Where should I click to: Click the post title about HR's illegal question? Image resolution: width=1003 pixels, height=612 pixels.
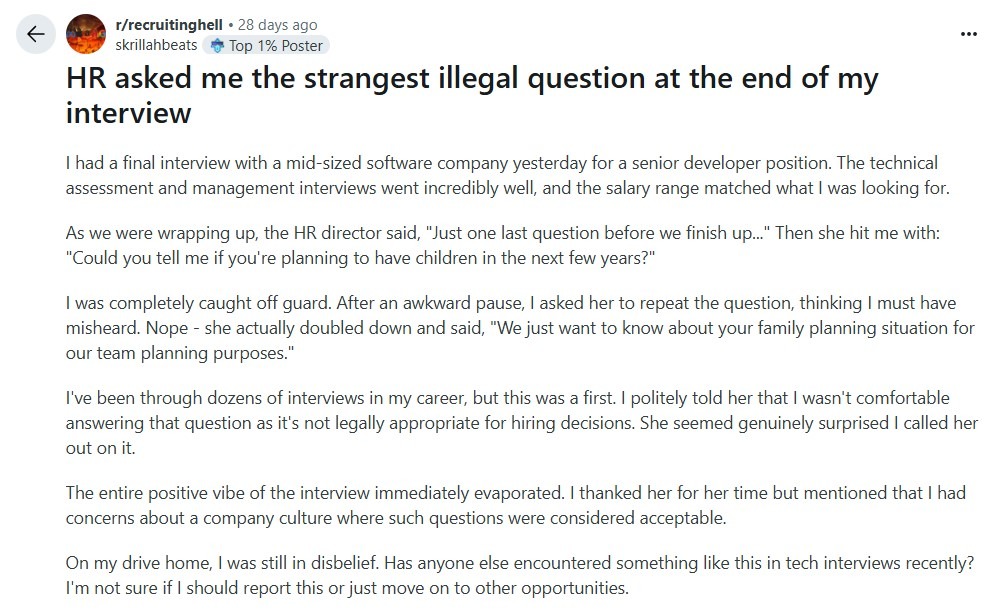pos(472,95)
